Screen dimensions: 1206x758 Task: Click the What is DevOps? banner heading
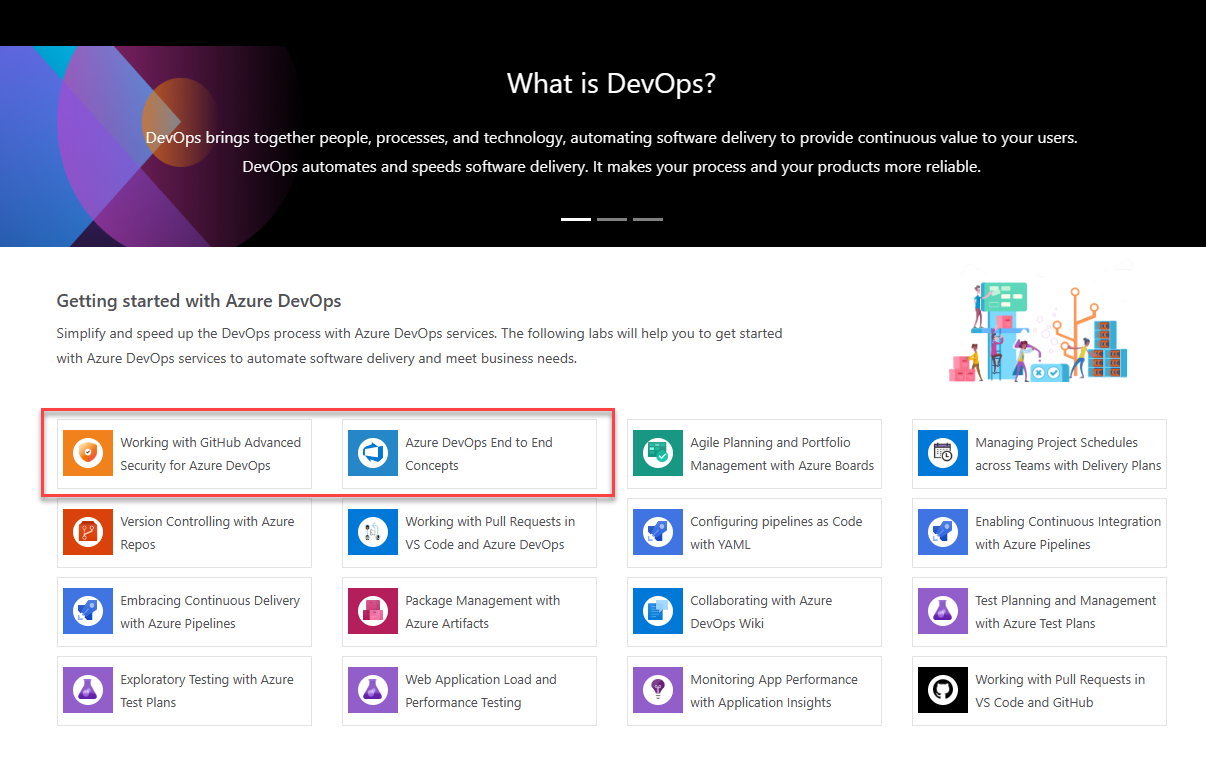pos(611,83)
